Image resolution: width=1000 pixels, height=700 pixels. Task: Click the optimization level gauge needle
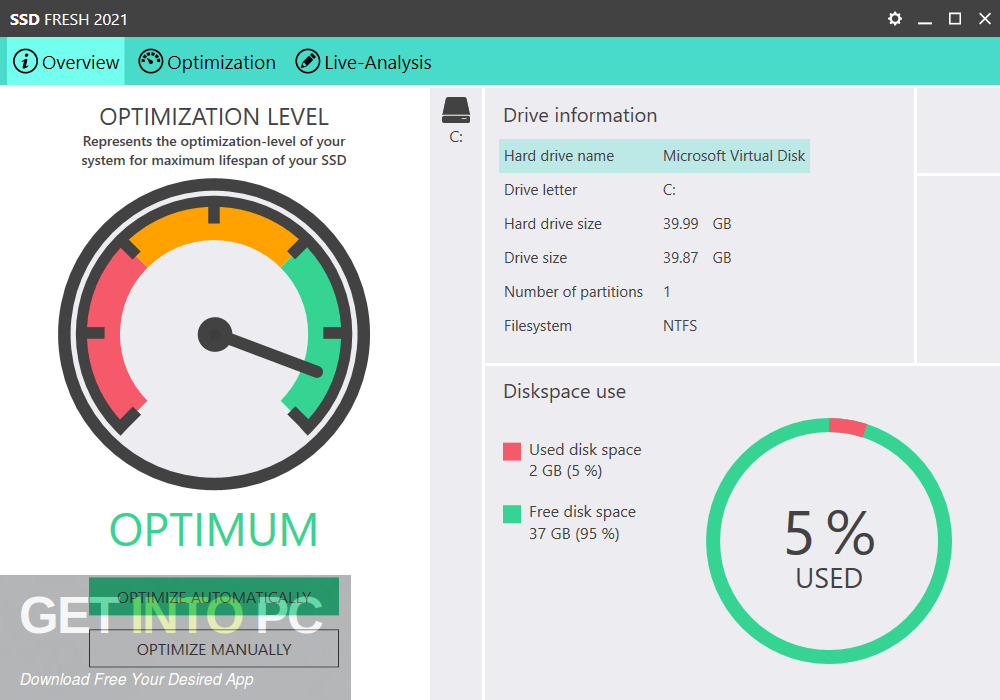coord(260,349)
